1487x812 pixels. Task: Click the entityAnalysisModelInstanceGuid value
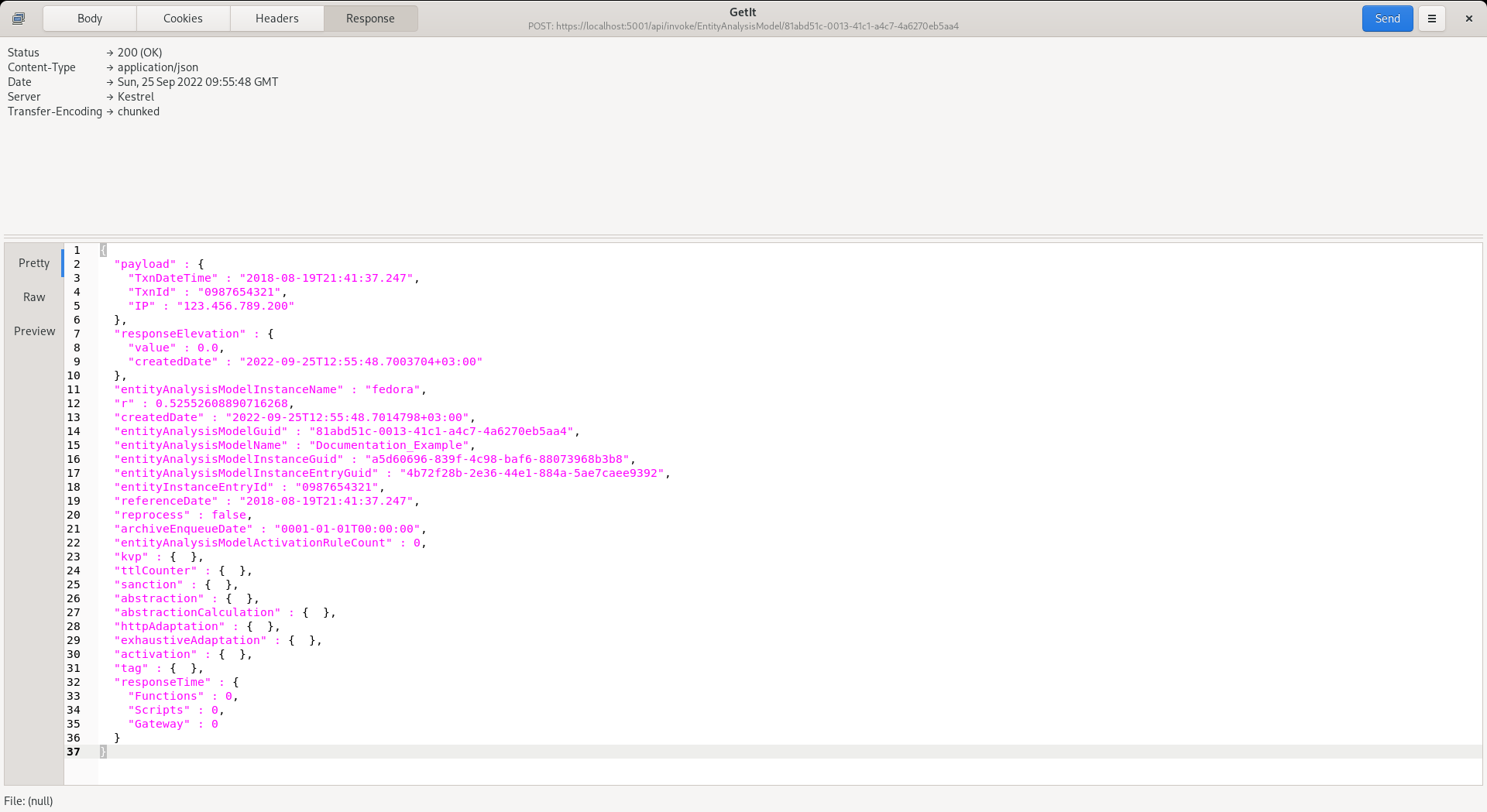(497, 460)
